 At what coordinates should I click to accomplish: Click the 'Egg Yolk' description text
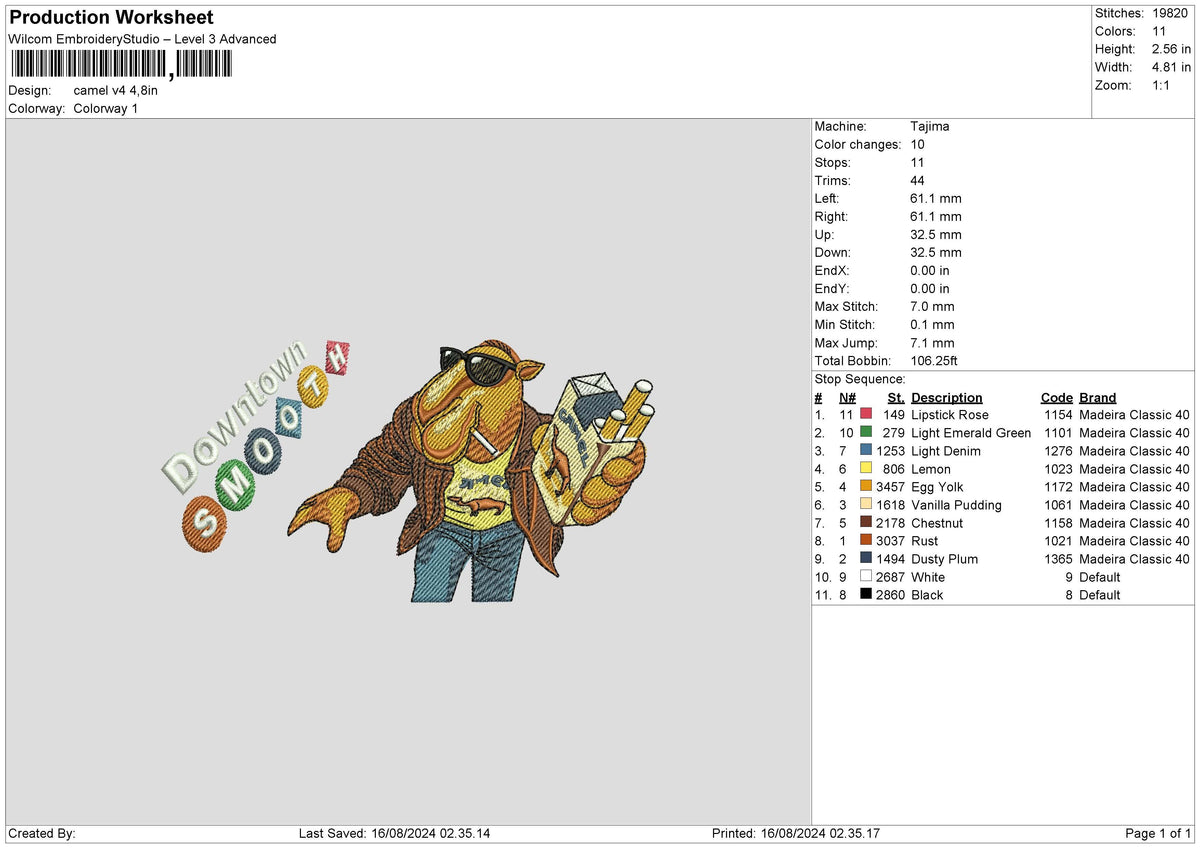click(x=938, y=487)
